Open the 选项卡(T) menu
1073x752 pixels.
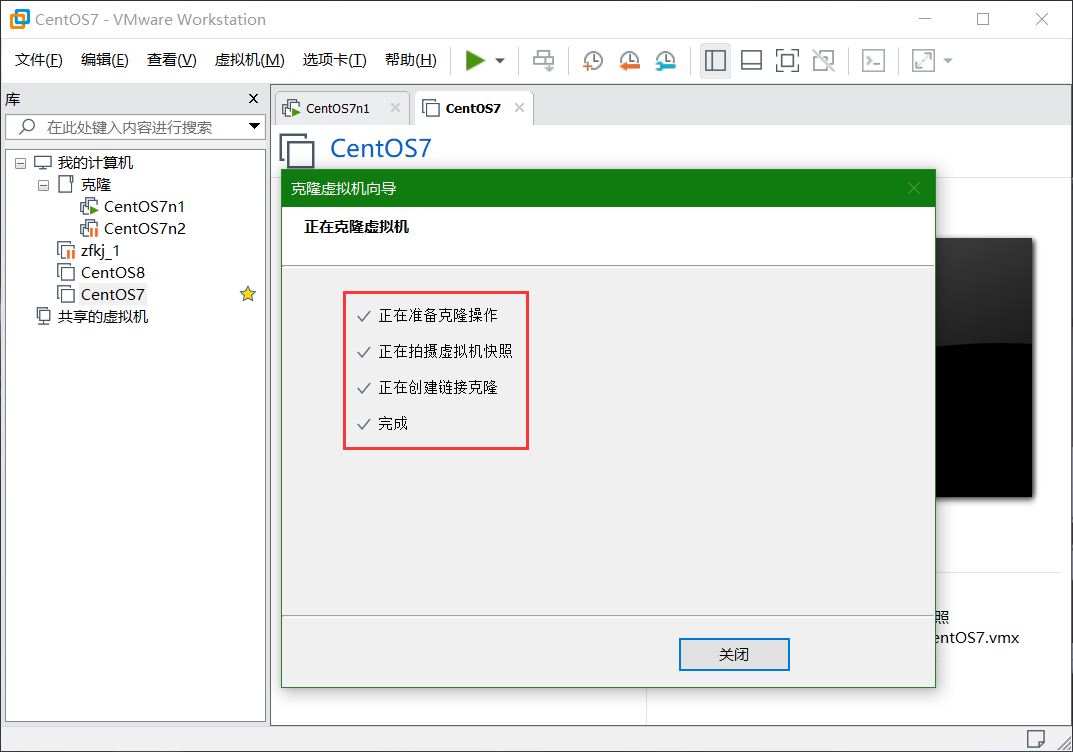coord(334,60)
